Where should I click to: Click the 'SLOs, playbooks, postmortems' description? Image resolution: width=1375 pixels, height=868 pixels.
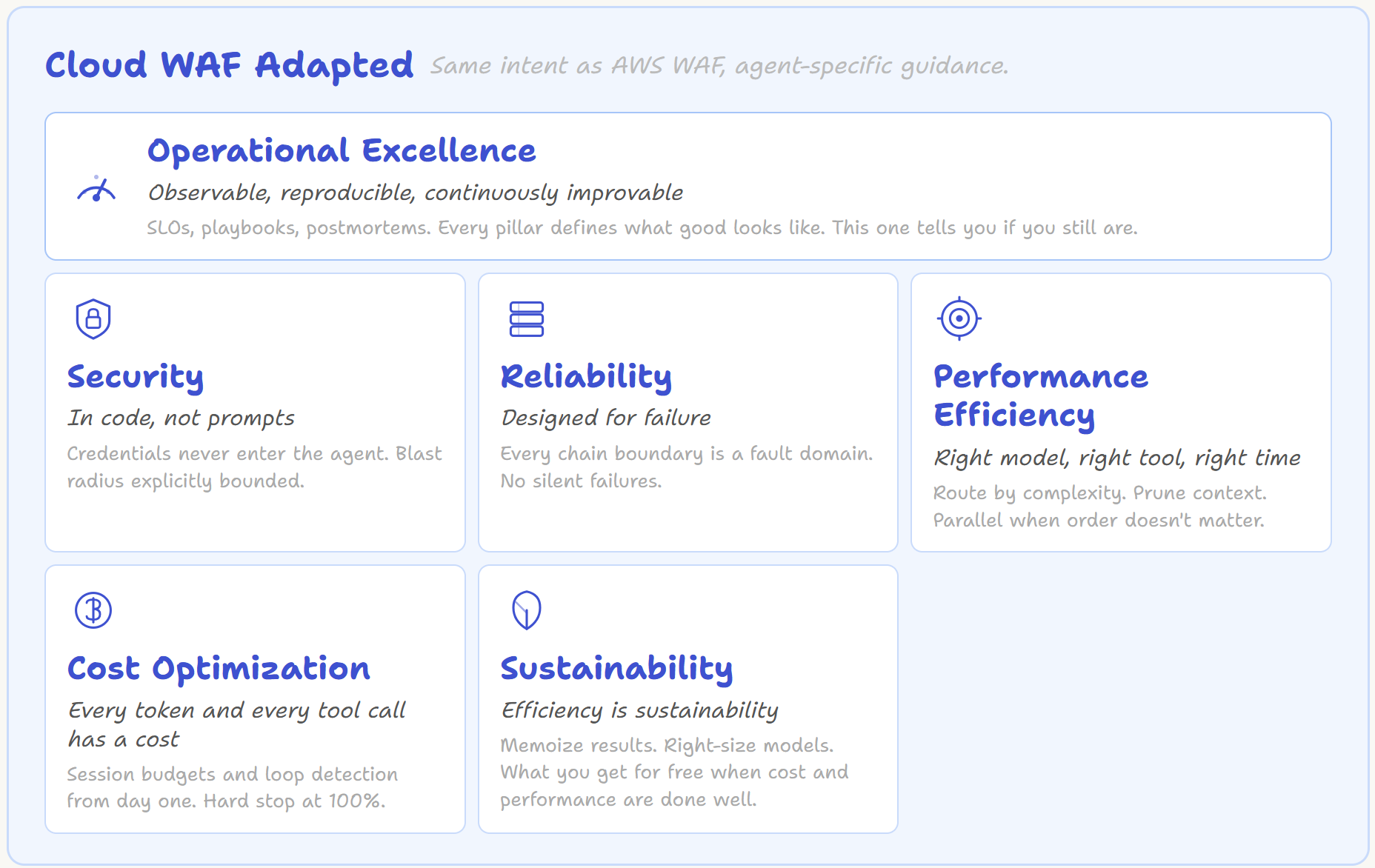(642, 228)
